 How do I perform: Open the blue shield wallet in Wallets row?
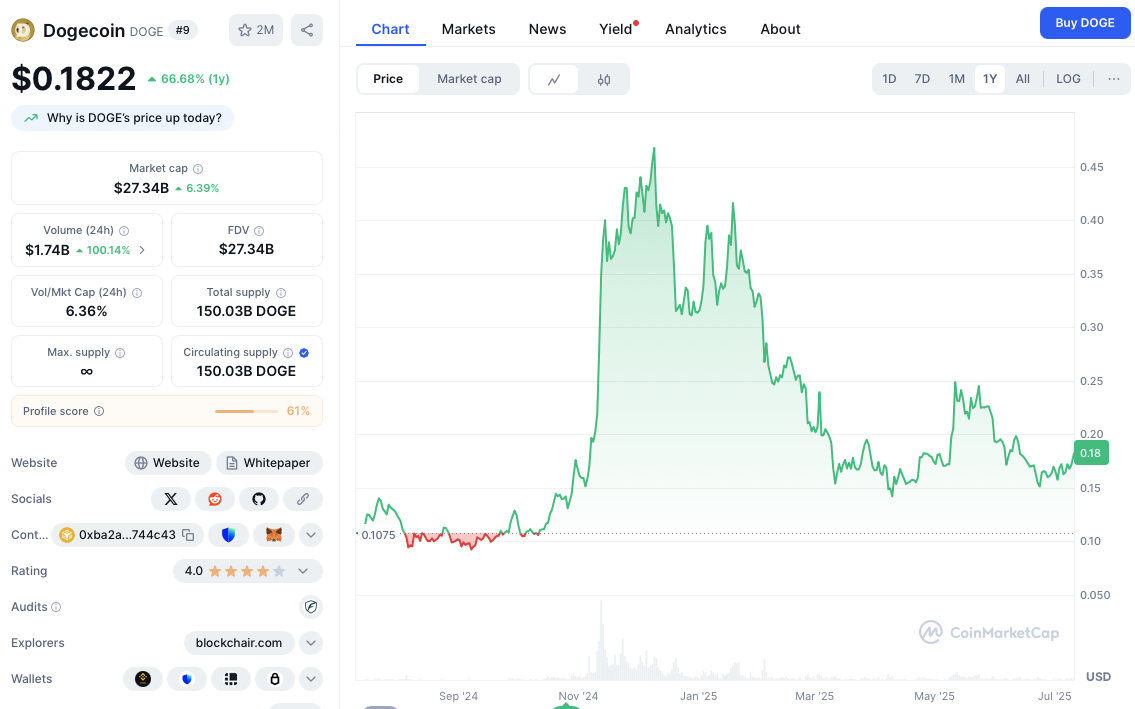pos(187,679)
